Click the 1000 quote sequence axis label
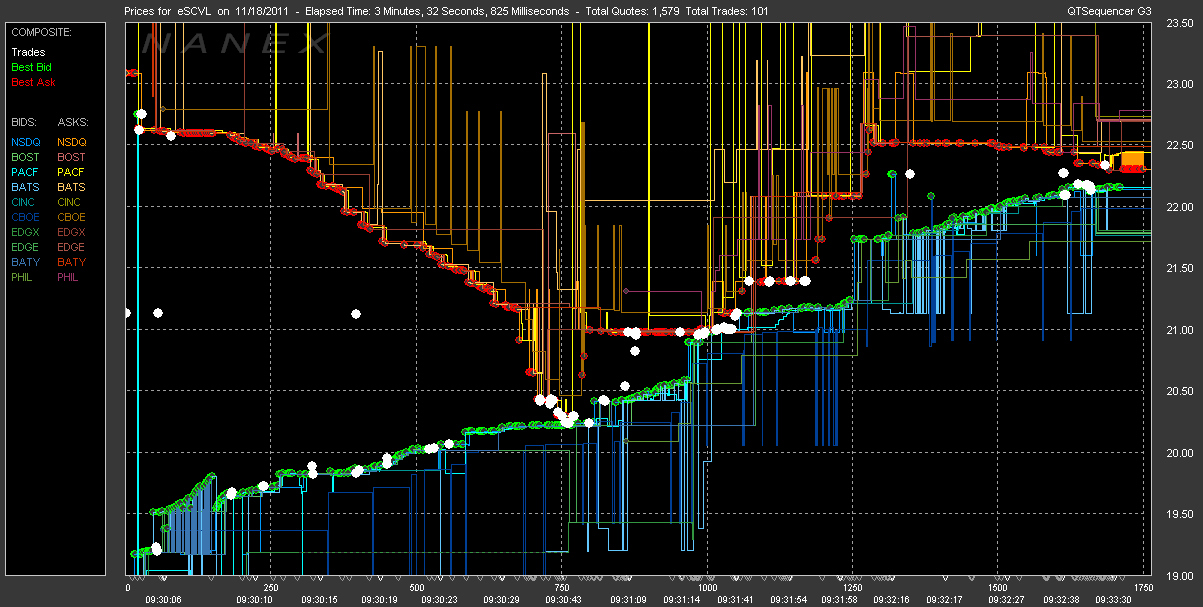The height and width of the screenshot is (607, 1203). (708, 587)
